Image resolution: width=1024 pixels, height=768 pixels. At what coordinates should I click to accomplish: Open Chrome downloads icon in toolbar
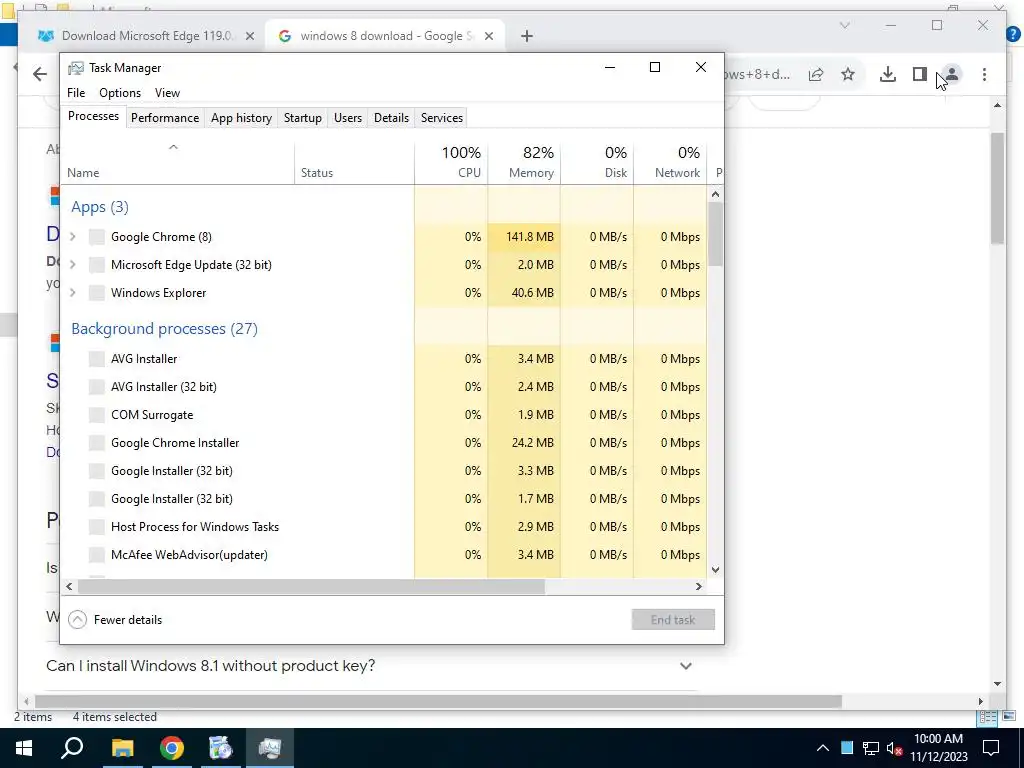(888, 74)
